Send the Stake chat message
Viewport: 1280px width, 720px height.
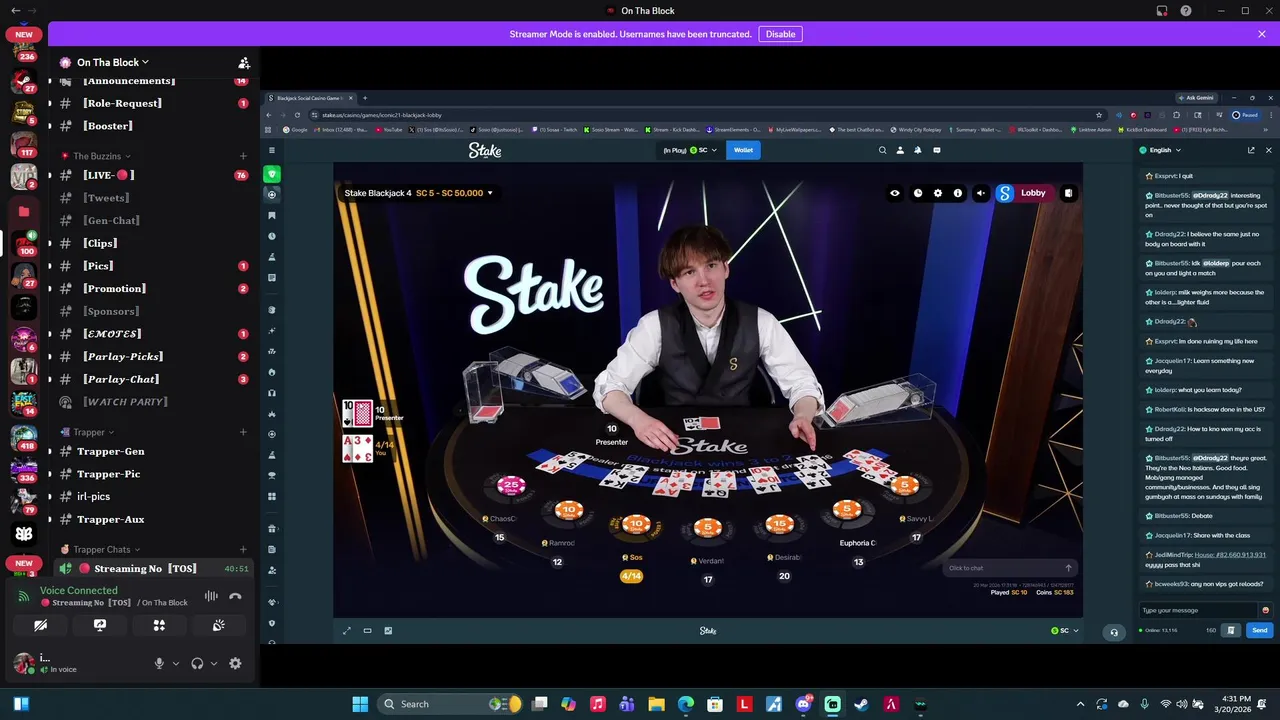click(x=1259, y=630)
